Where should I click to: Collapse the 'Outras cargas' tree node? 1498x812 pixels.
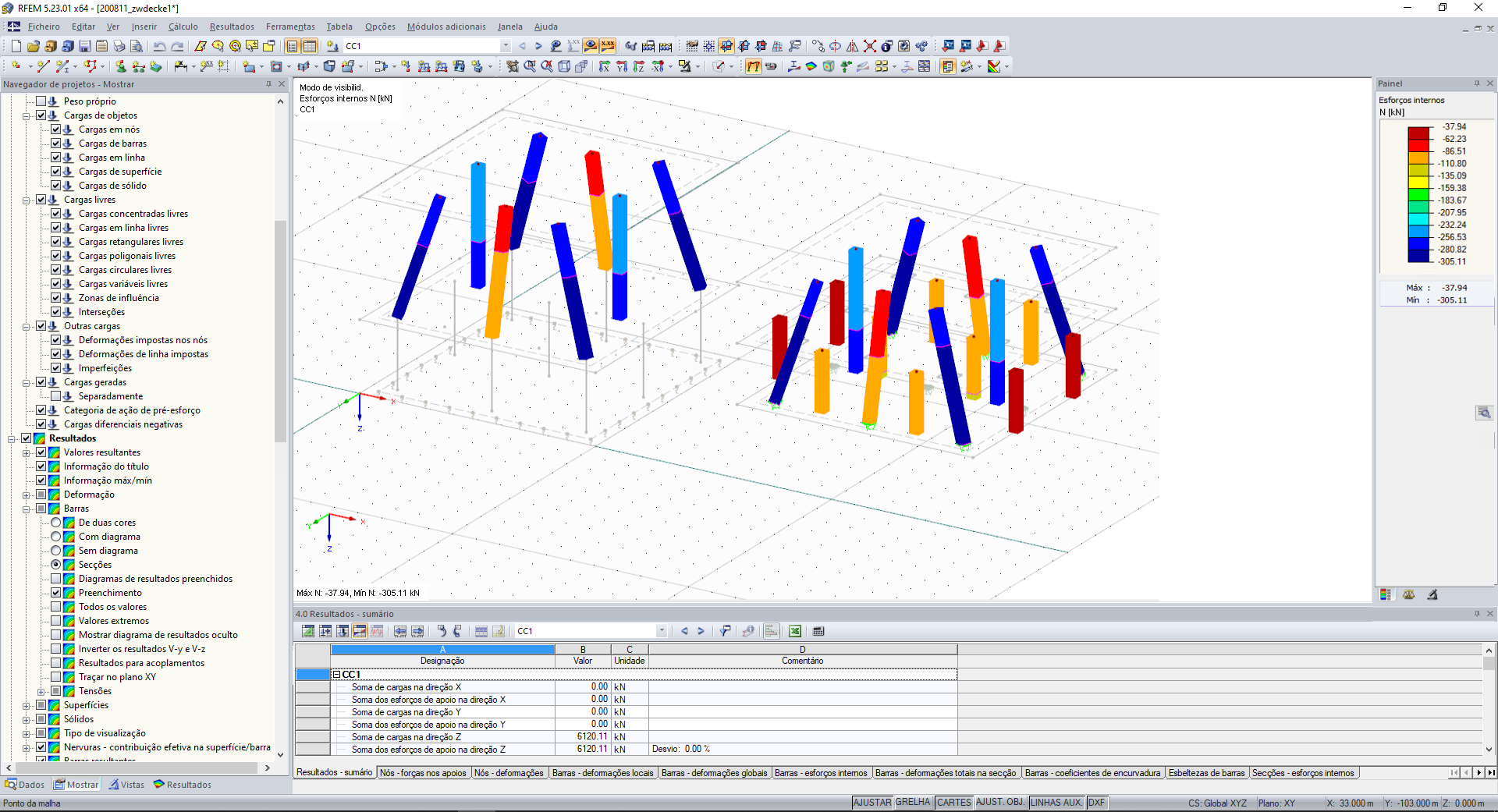27,326
